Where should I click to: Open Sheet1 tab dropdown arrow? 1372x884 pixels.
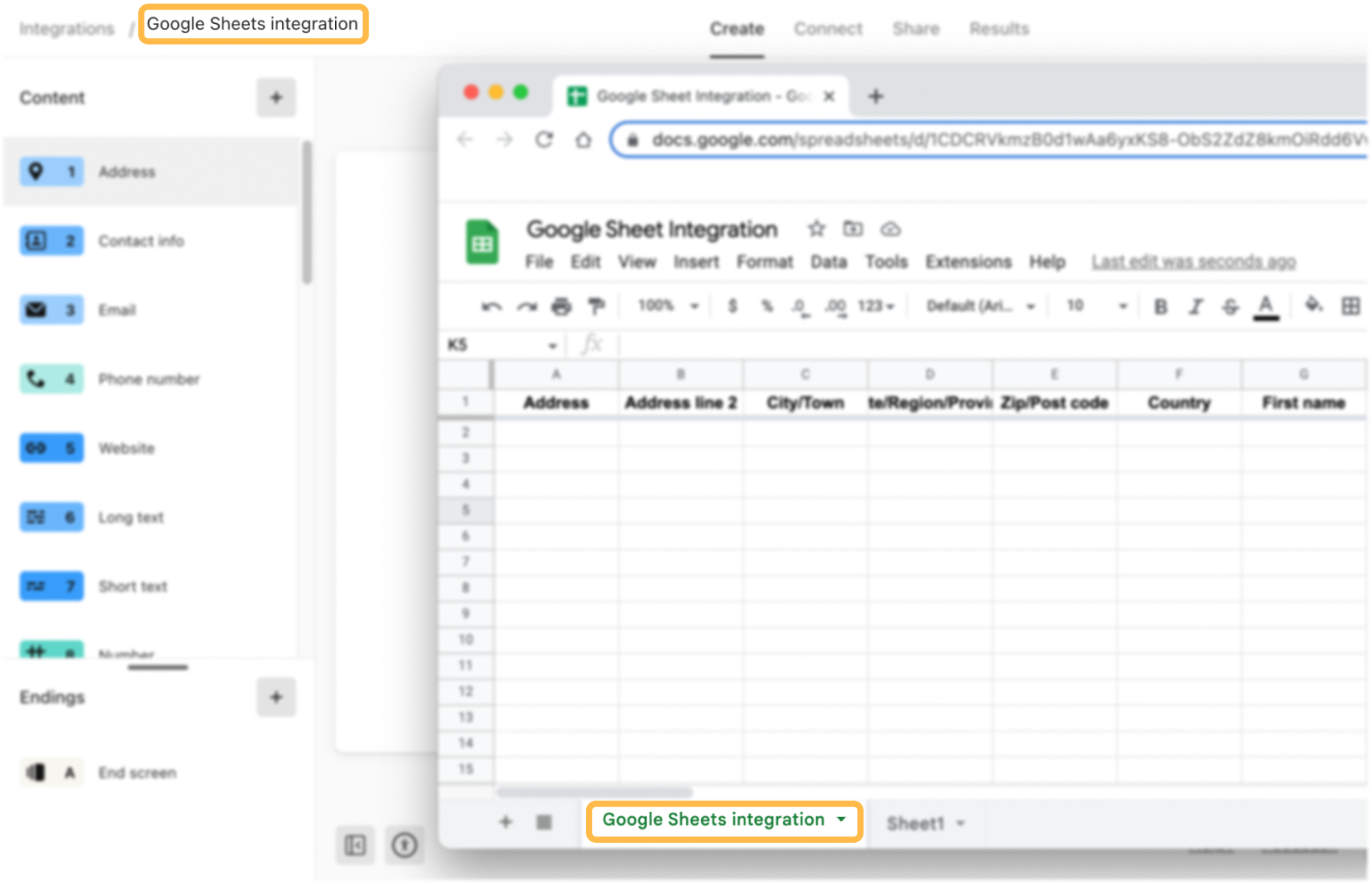(x=961, y=824)
